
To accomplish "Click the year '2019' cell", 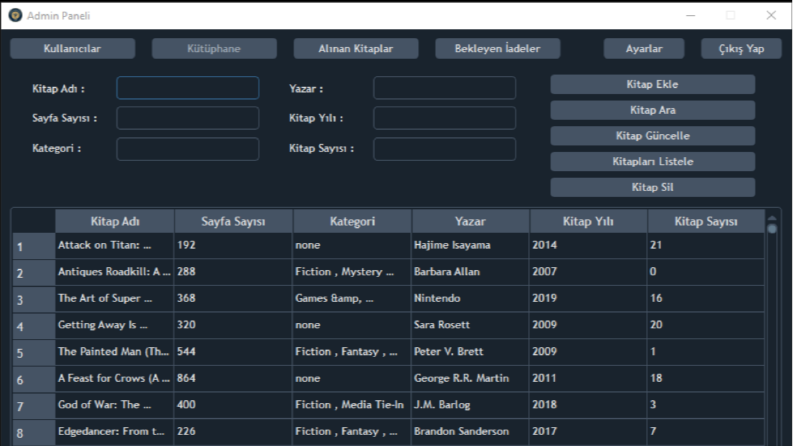I will pyautogui.click(x=588, y=298).
